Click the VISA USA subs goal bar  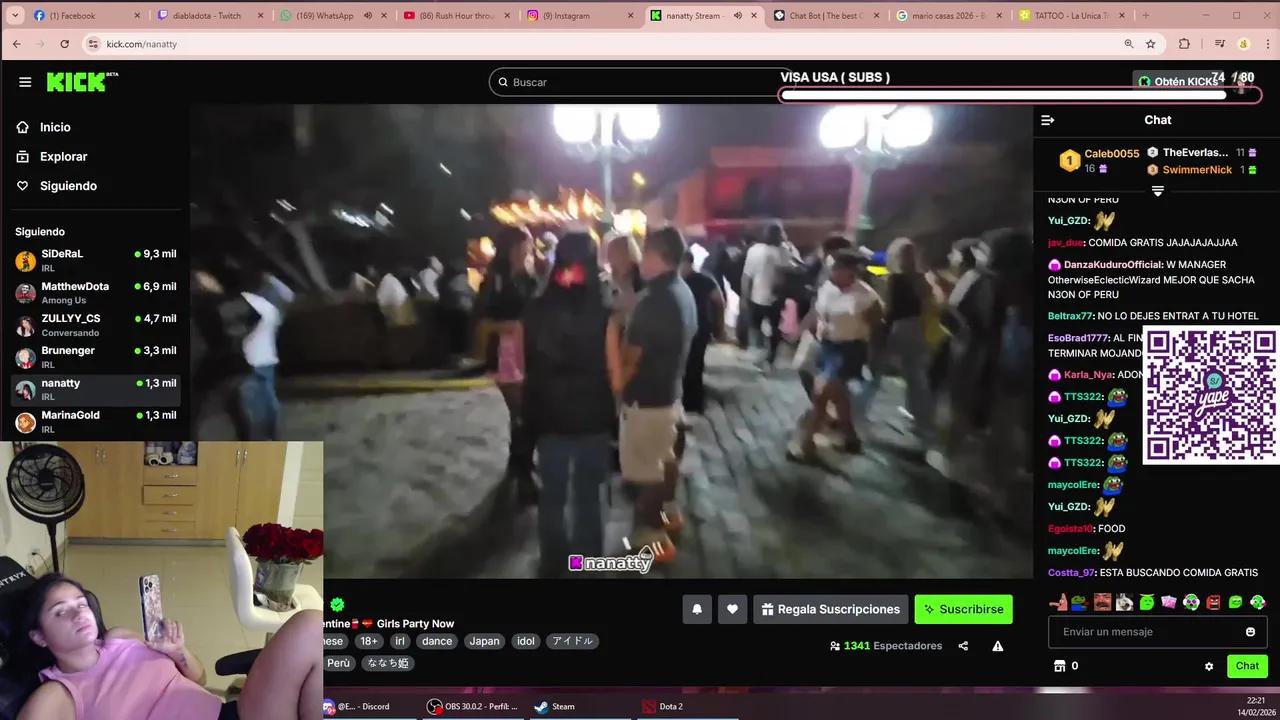point(1019,94)
